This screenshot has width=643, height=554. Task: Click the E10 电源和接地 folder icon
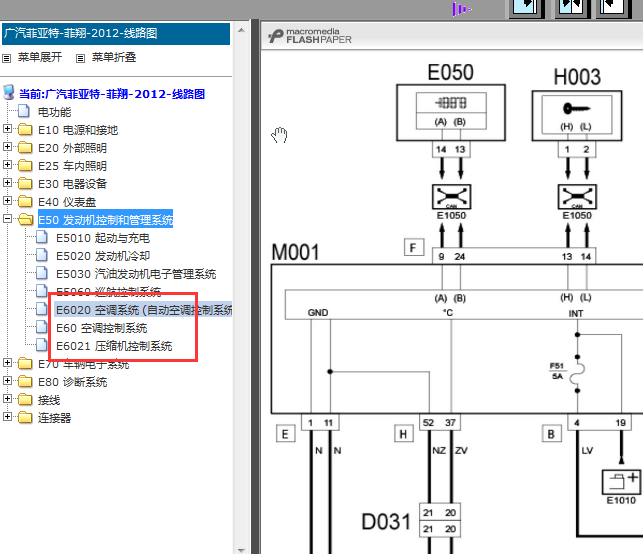tap(25, 130)
